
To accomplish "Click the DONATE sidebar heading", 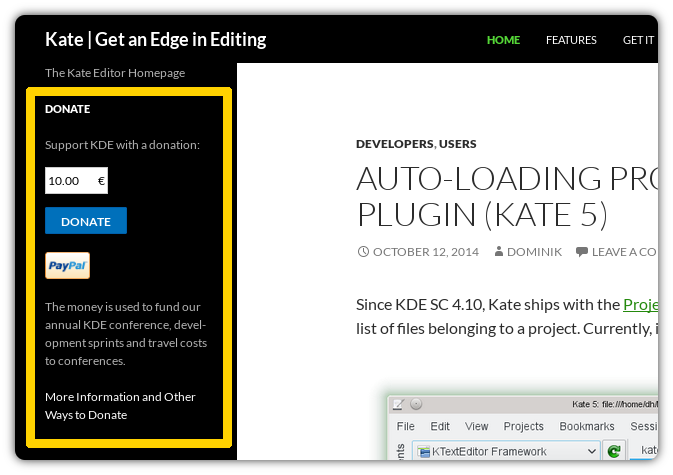I will 67,109.
